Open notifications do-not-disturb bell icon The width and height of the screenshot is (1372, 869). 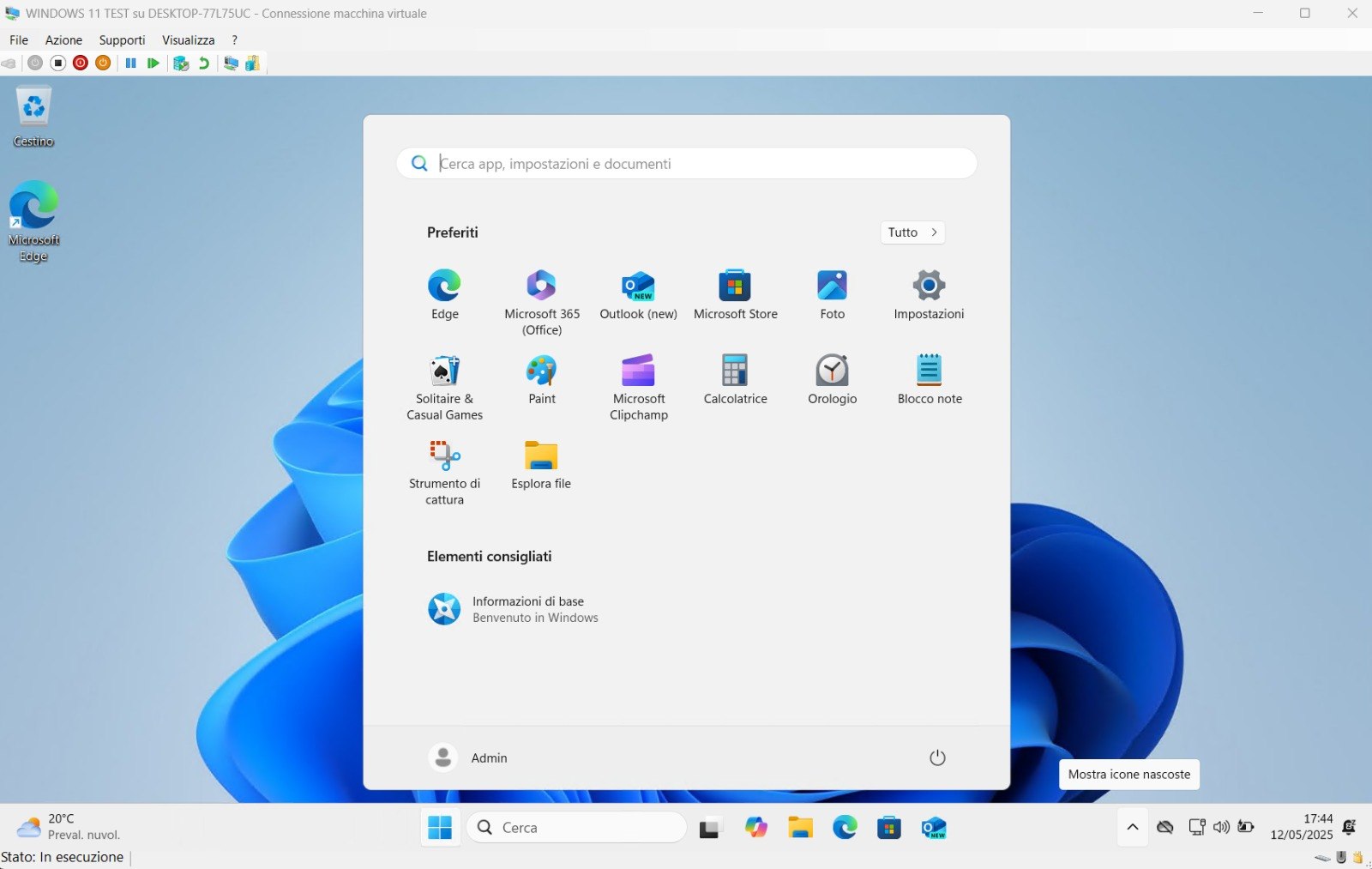(1349, 827)
